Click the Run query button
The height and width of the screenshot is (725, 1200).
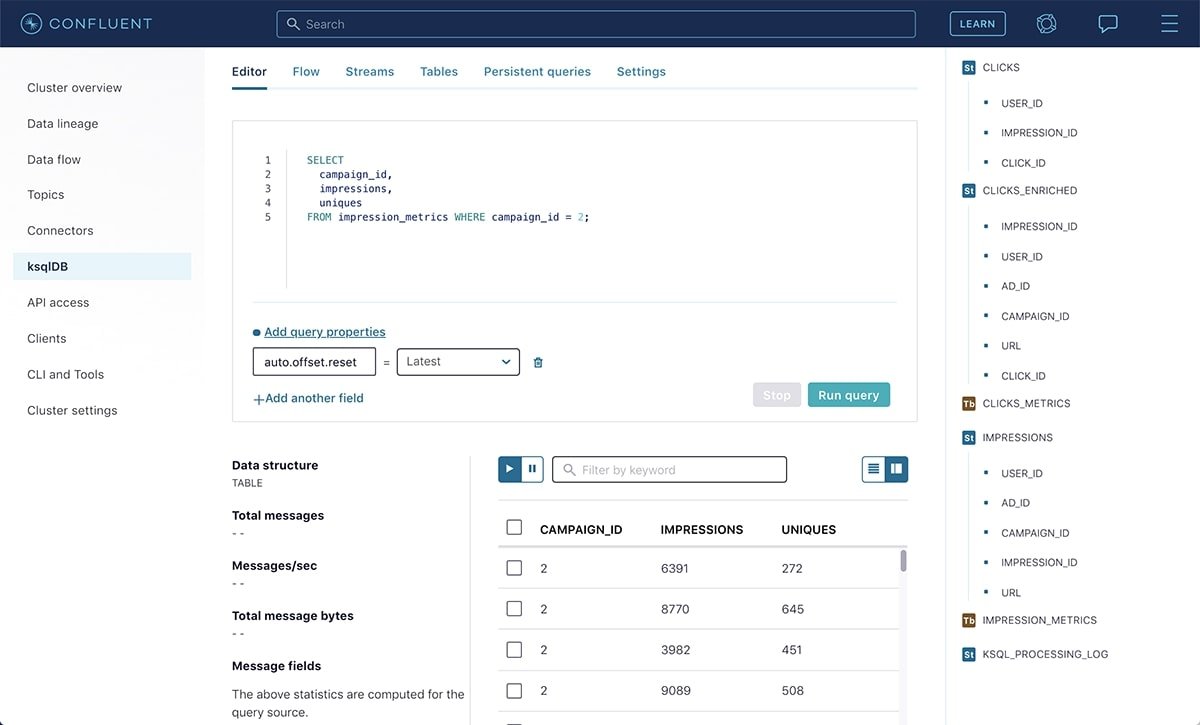pos(848,394)
